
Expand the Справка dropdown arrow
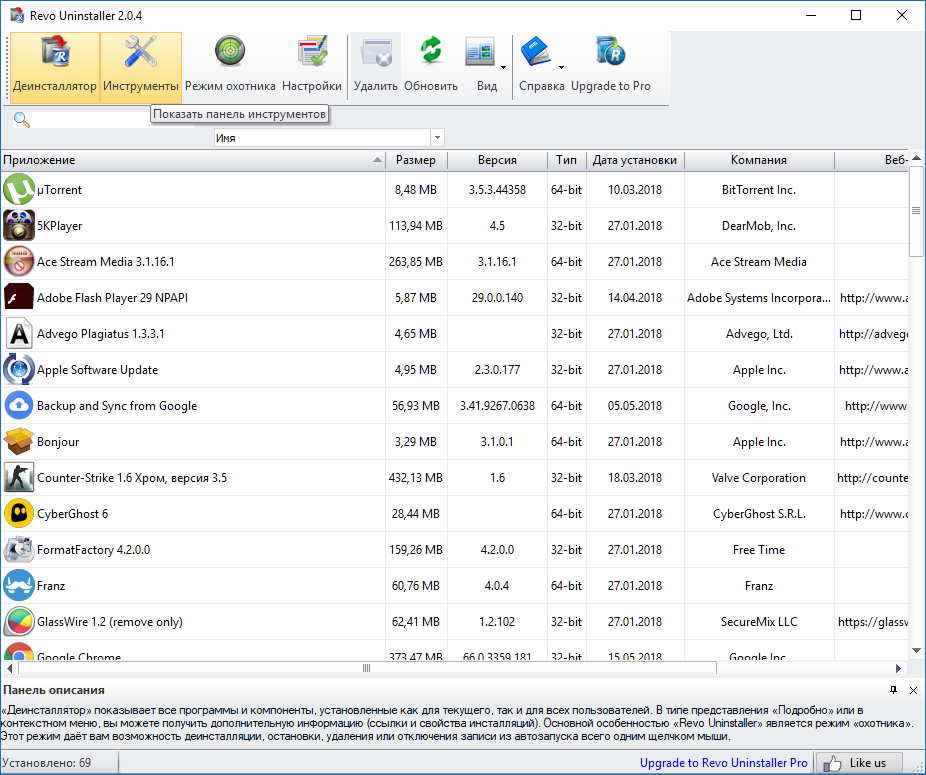click(561, 68)
